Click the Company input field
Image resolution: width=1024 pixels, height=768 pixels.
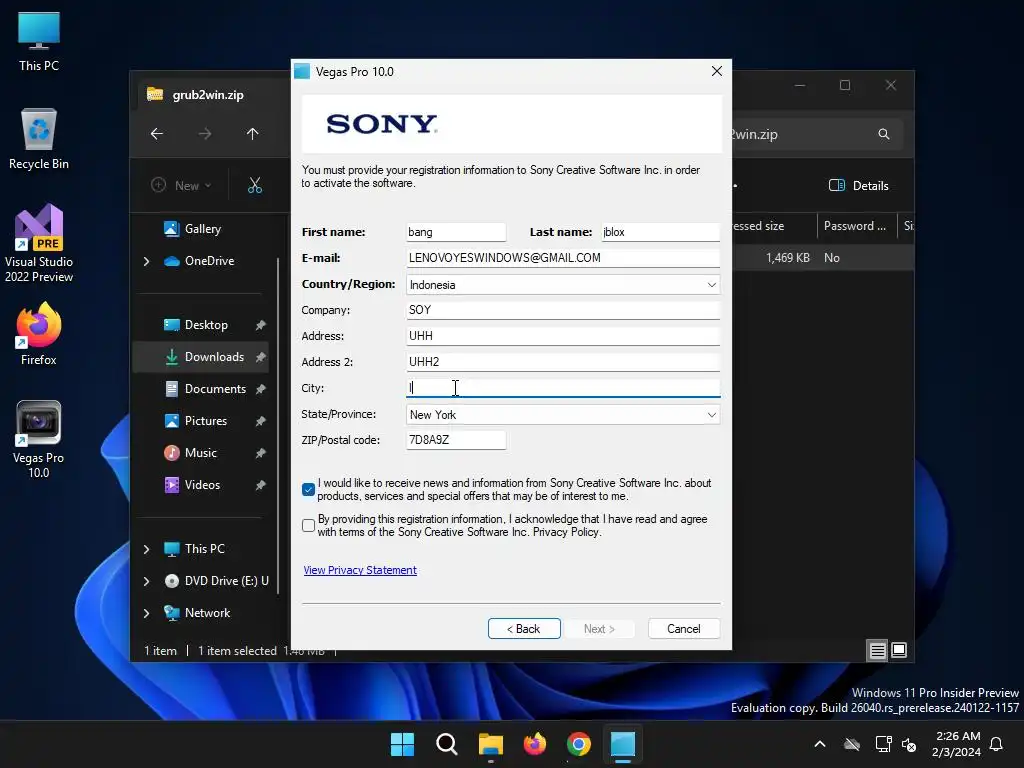563,310
